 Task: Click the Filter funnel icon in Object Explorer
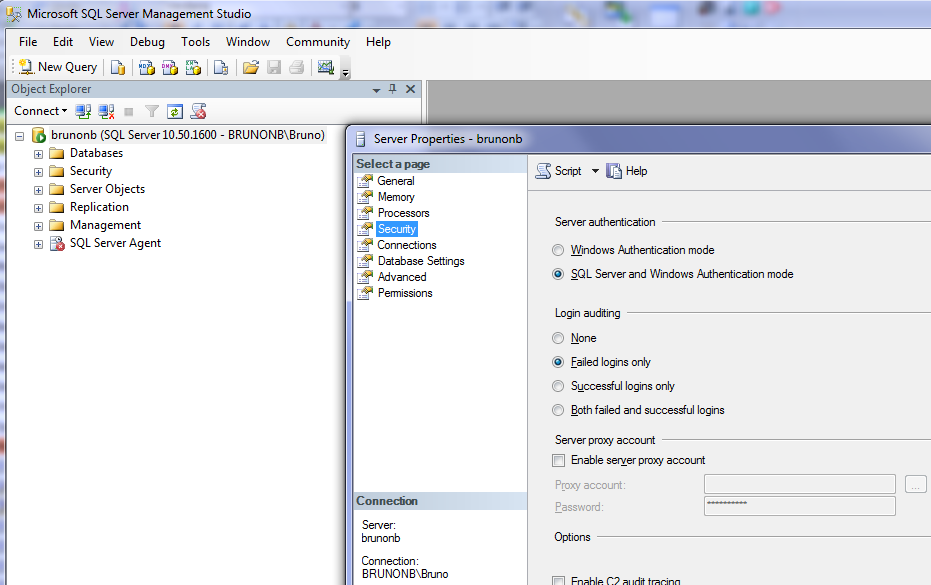(x=152, y=111)
